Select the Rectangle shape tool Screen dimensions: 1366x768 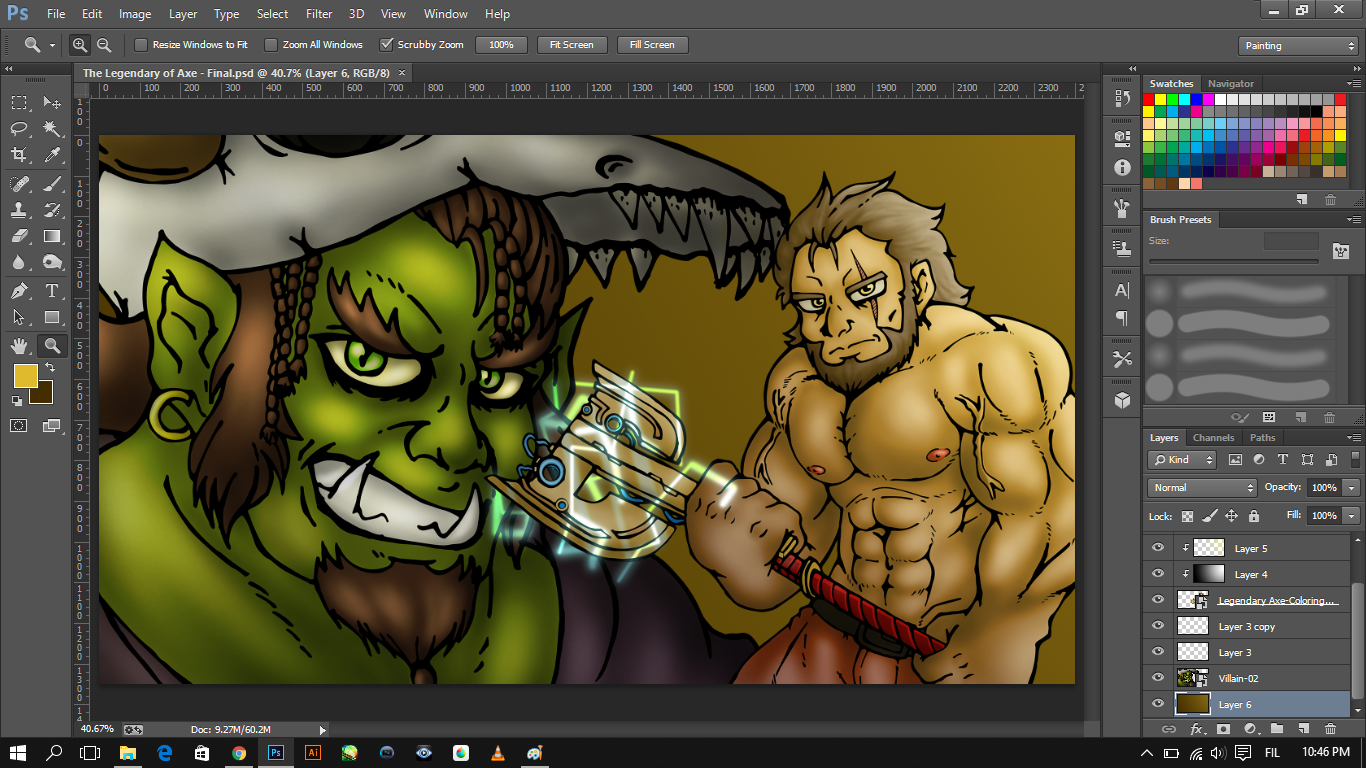click(x=52, y=317)
